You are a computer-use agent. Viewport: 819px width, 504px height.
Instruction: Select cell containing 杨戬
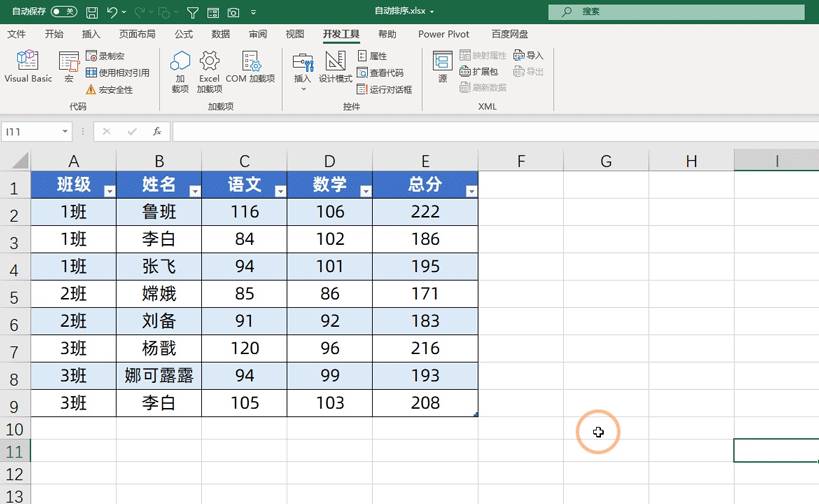[x=159, y=348]
